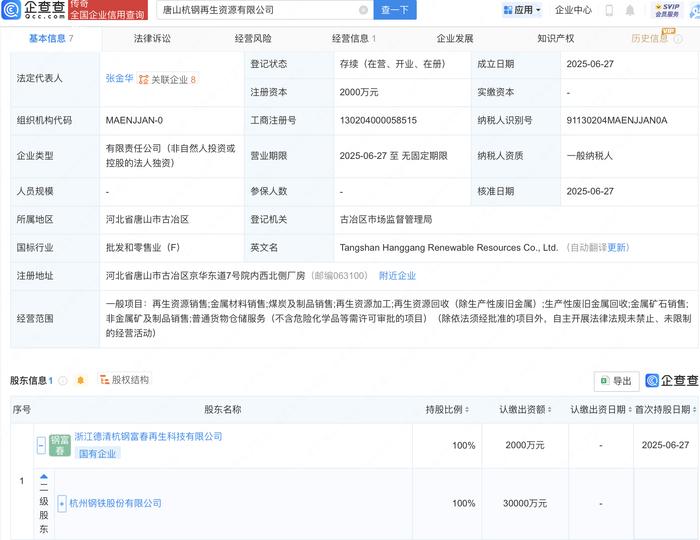The height and width of the screenshot is (540, 700).
Task: Click the info icon next to 股东信息
Action: (63, 381)
